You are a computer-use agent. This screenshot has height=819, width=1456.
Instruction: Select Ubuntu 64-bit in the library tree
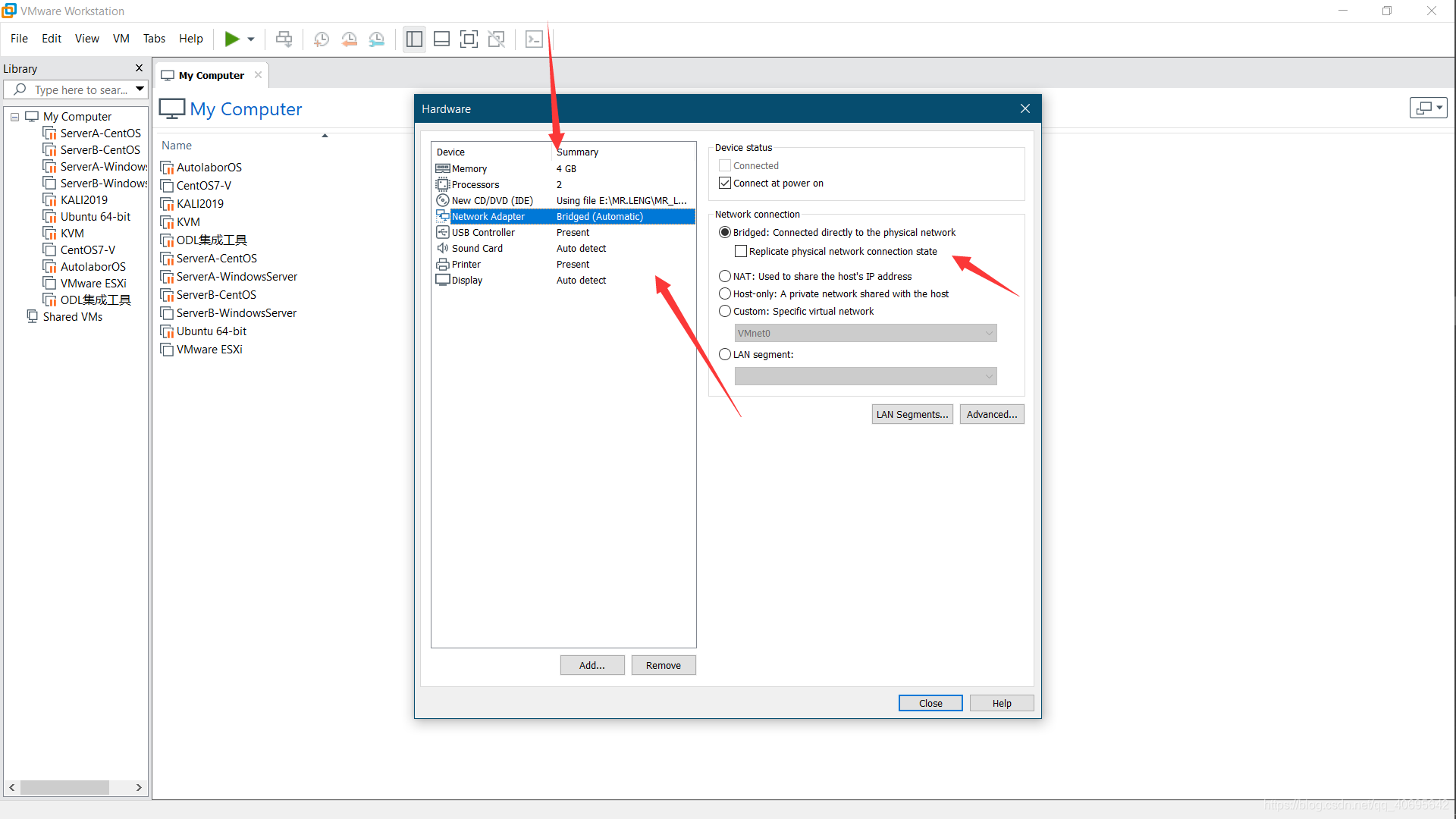(95, 217)
